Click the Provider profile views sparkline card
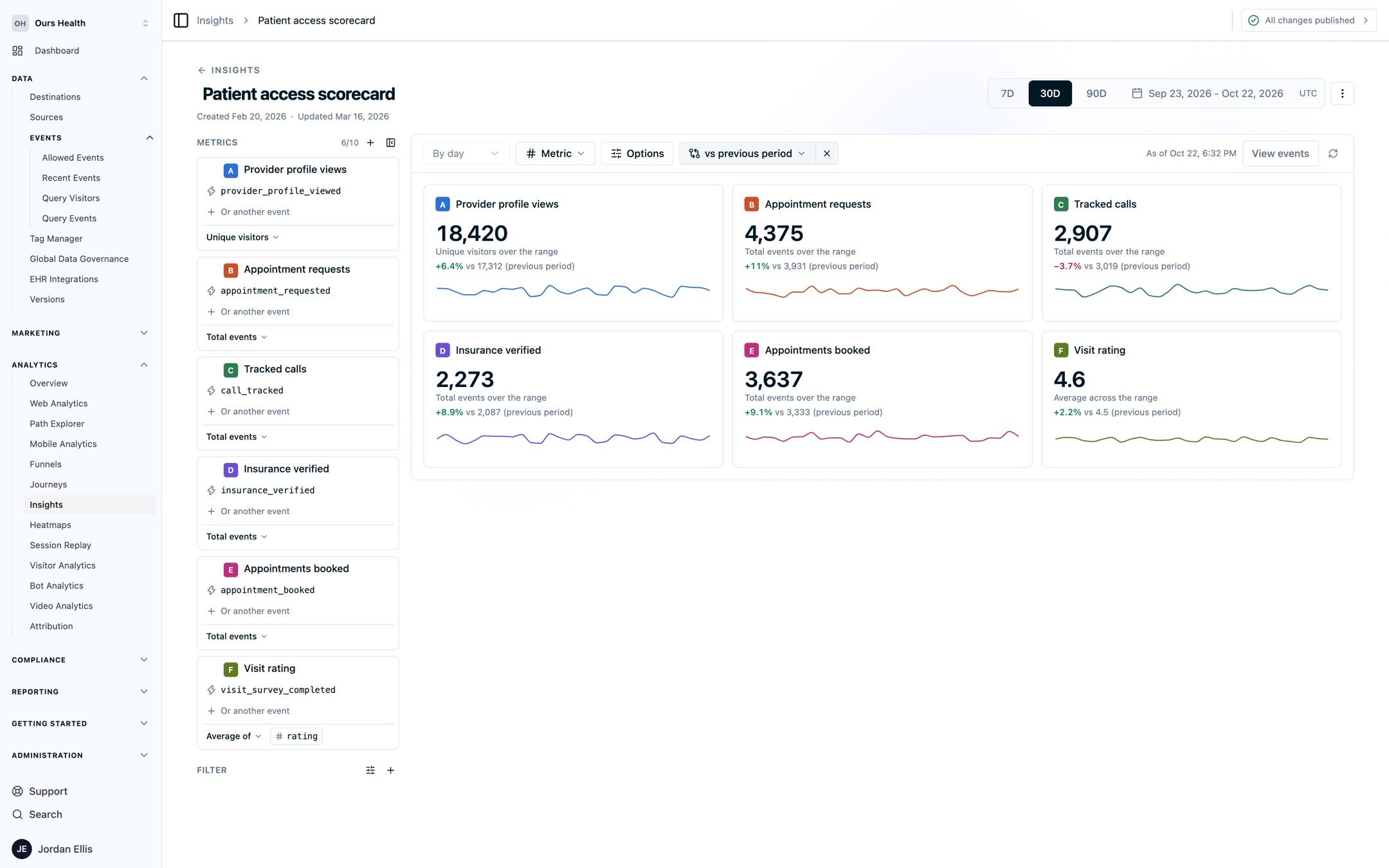Viewport: 1389px width, 868px height. 573,253
